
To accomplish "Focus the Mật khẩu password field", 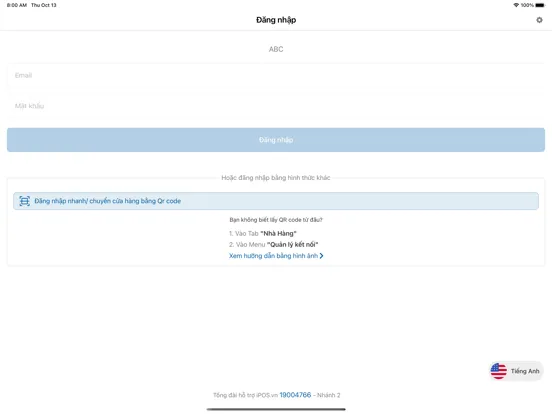I will pos(276,106).
